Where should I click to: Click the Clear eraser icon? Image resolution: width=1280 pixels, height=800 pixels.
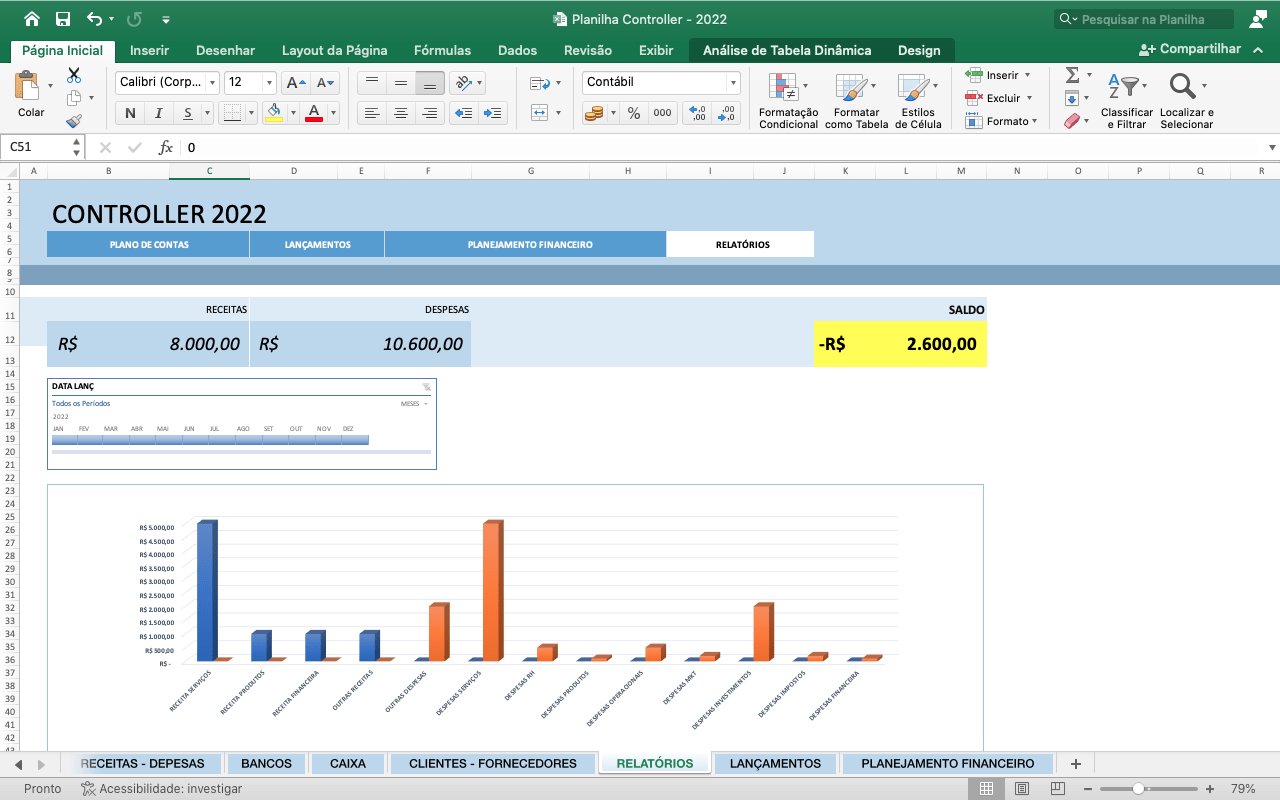pos(1072,121)
